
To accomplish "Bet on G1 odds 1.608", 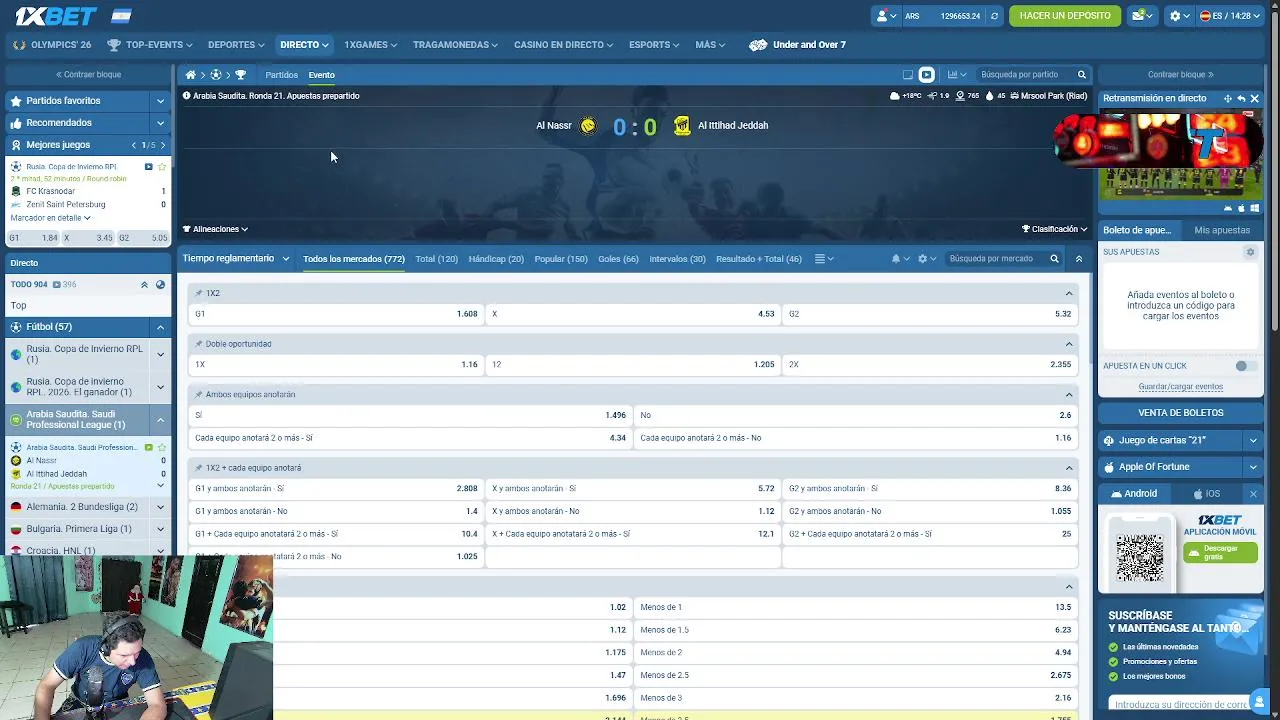I will pyautogui.click(x=336, y=314).
